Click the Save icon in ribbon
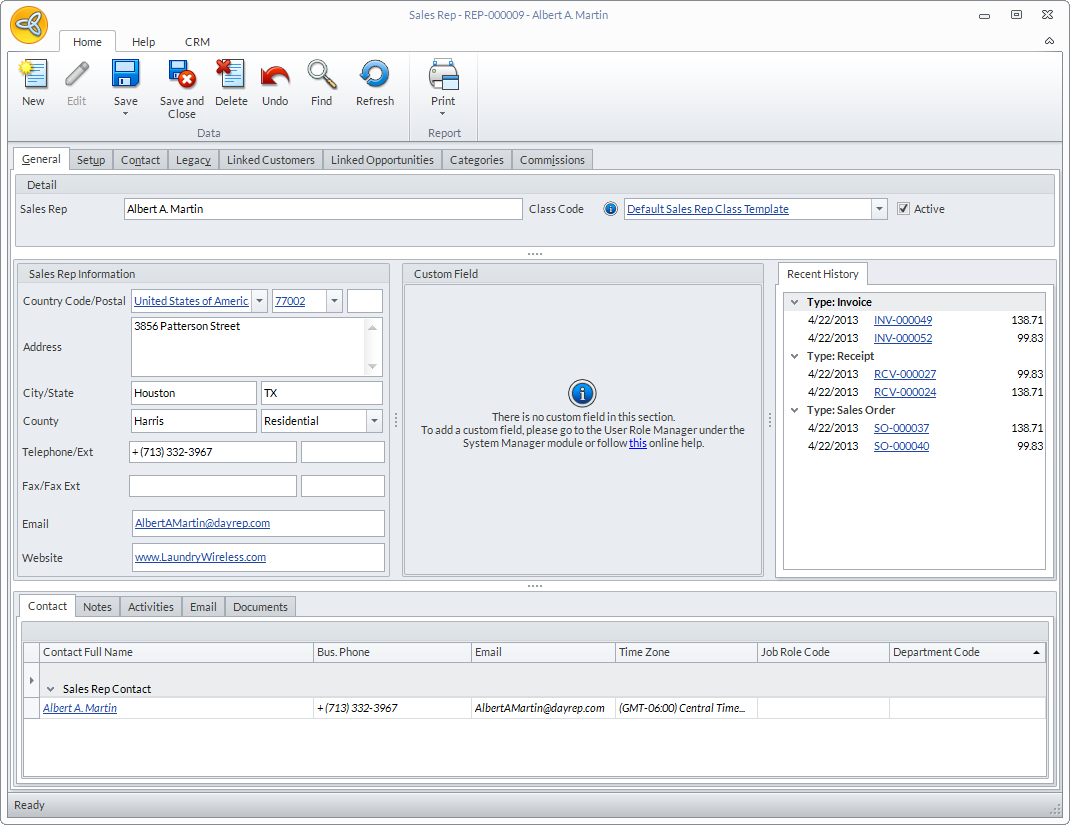 (125, 76)
